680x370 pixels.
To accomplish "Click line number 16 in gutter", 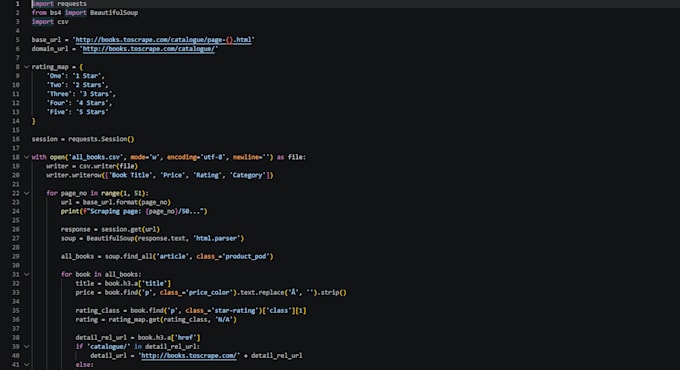I will [x=16, y=139].
